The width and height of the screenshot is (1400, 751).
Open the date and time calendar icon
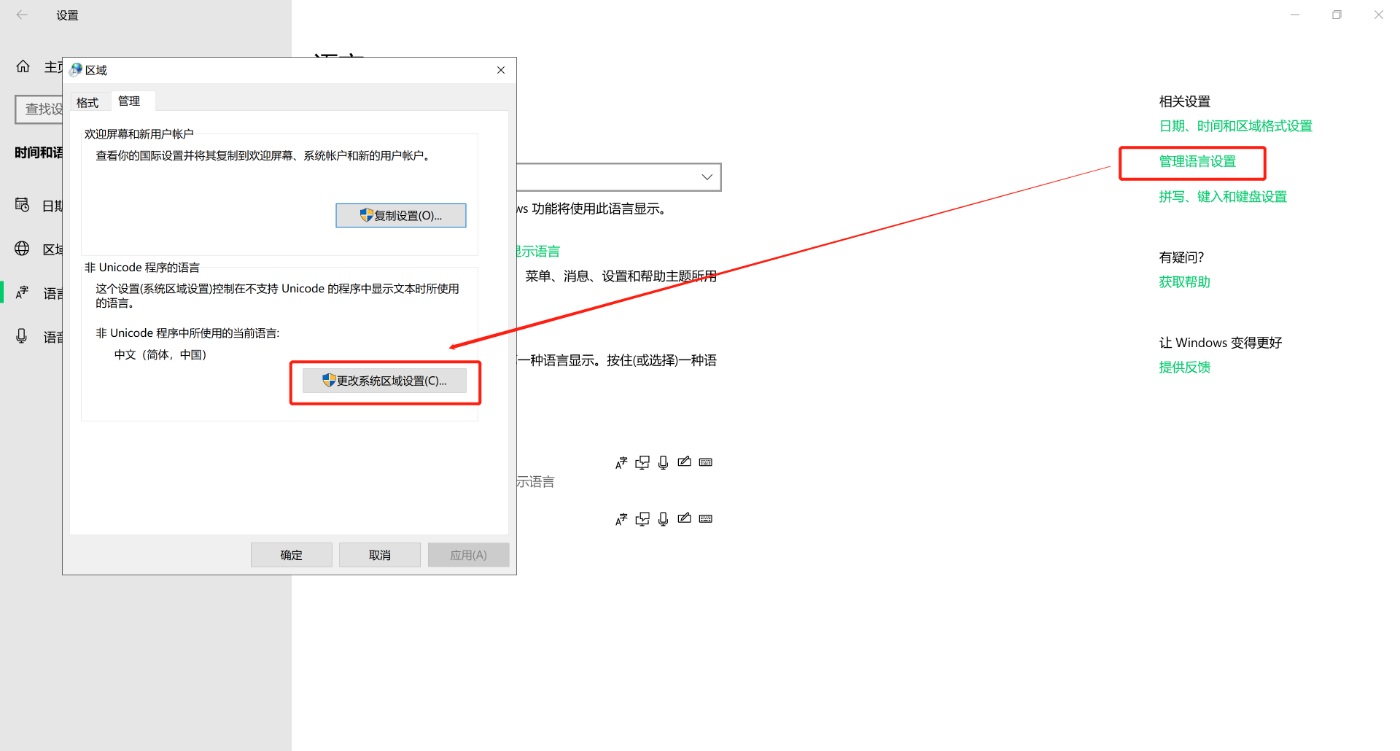(x=22, y=205)
